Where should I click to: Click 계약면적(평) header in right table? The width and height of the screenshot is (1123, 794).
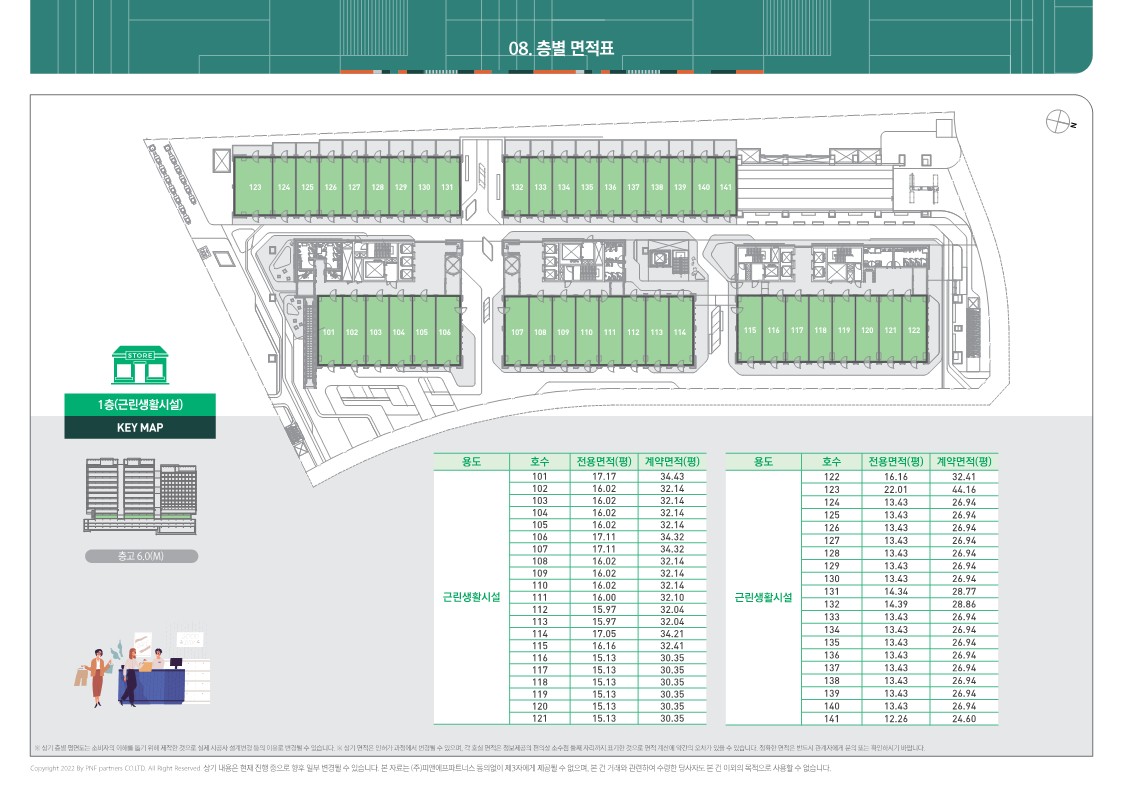point(964,462)
